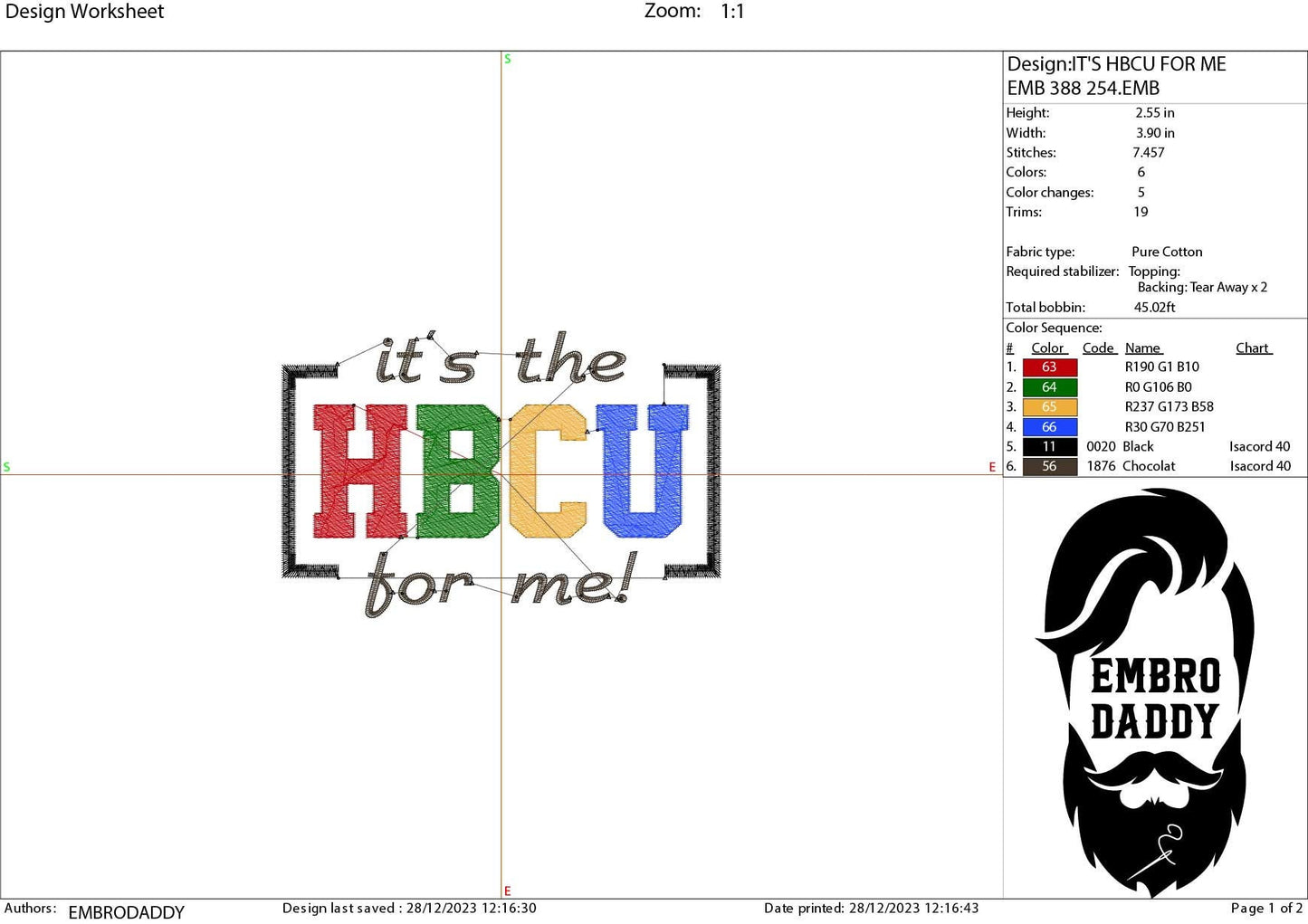Viewport: 1308px width, 924px height.
Task: Select the Chocolat thread swatch 1876
Action: (1049, 465)
